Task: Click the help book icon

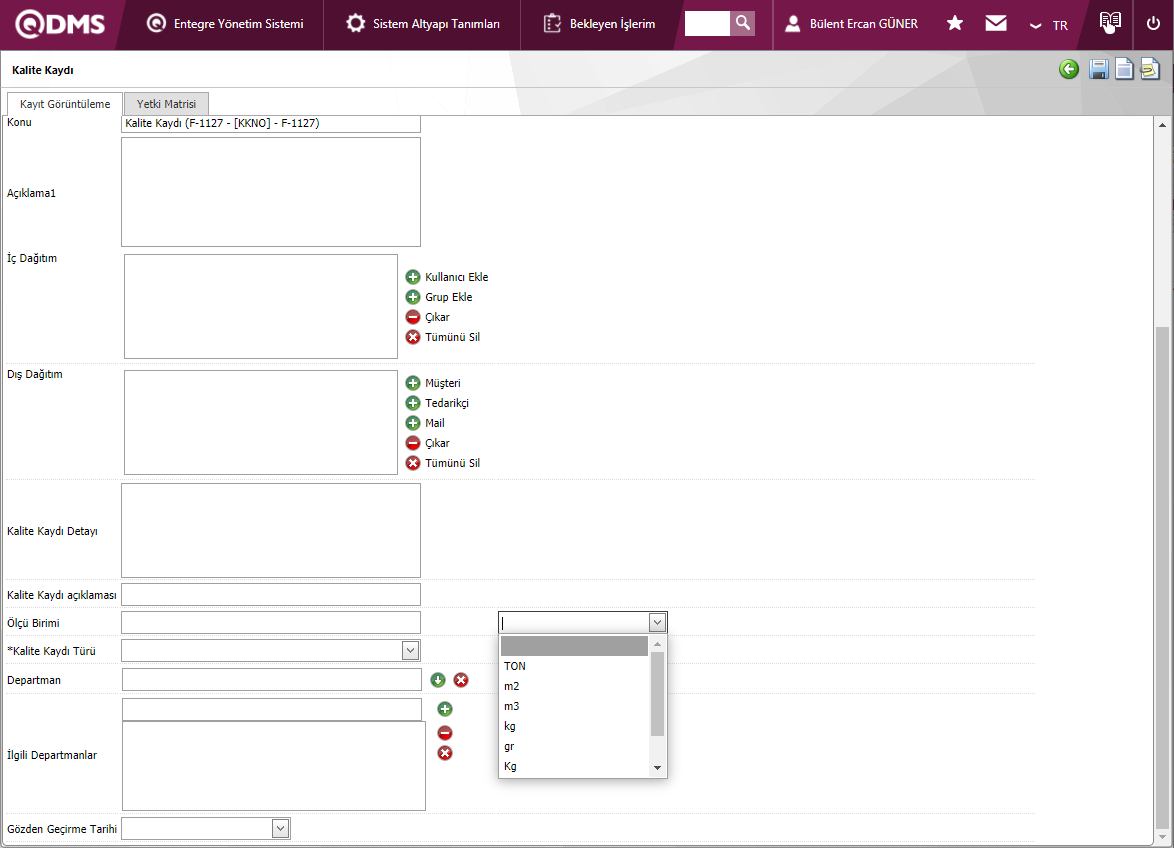Action: (1110, 23)
